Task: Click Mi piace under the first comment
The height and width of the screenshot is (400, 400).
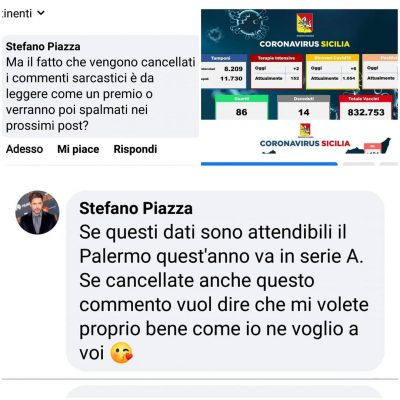Action: point(78,149)
